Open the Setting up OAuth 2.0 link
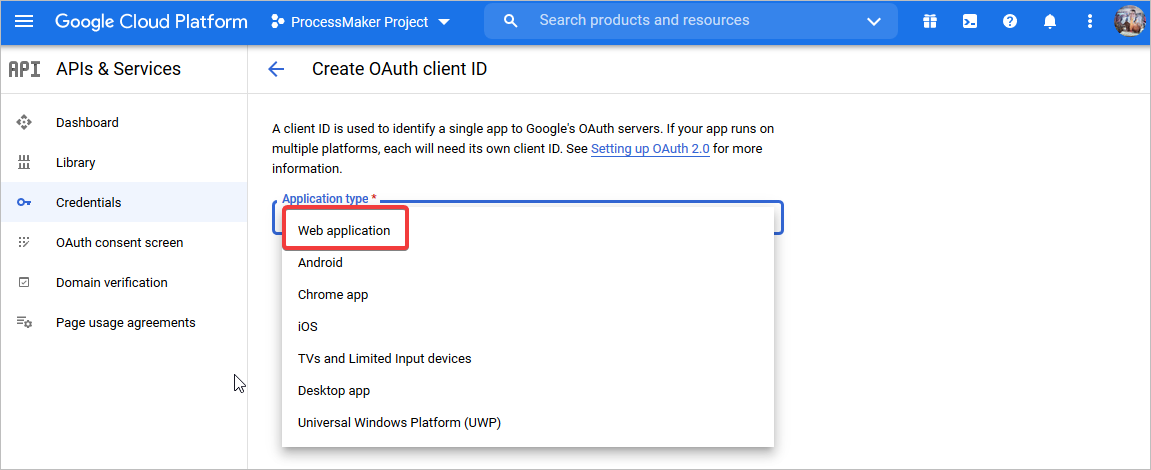Image resolution: width=1151 pixels, height=470 pixels. pos(650,148)
